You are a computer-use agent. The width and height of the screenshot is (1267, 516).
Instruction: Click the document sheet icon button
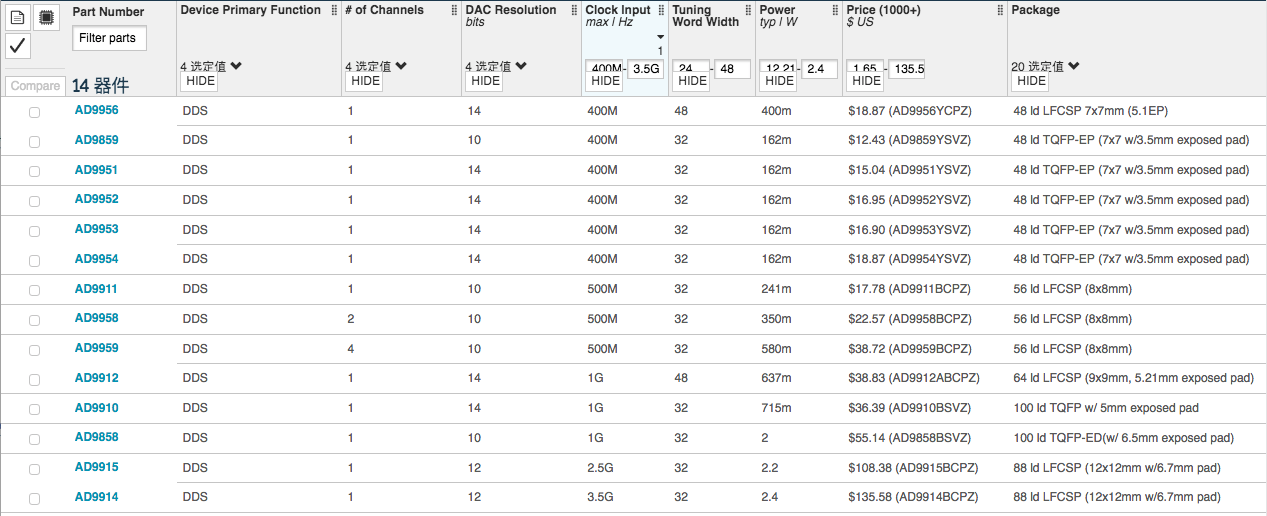pyautogui.click(x=18, y=17)
